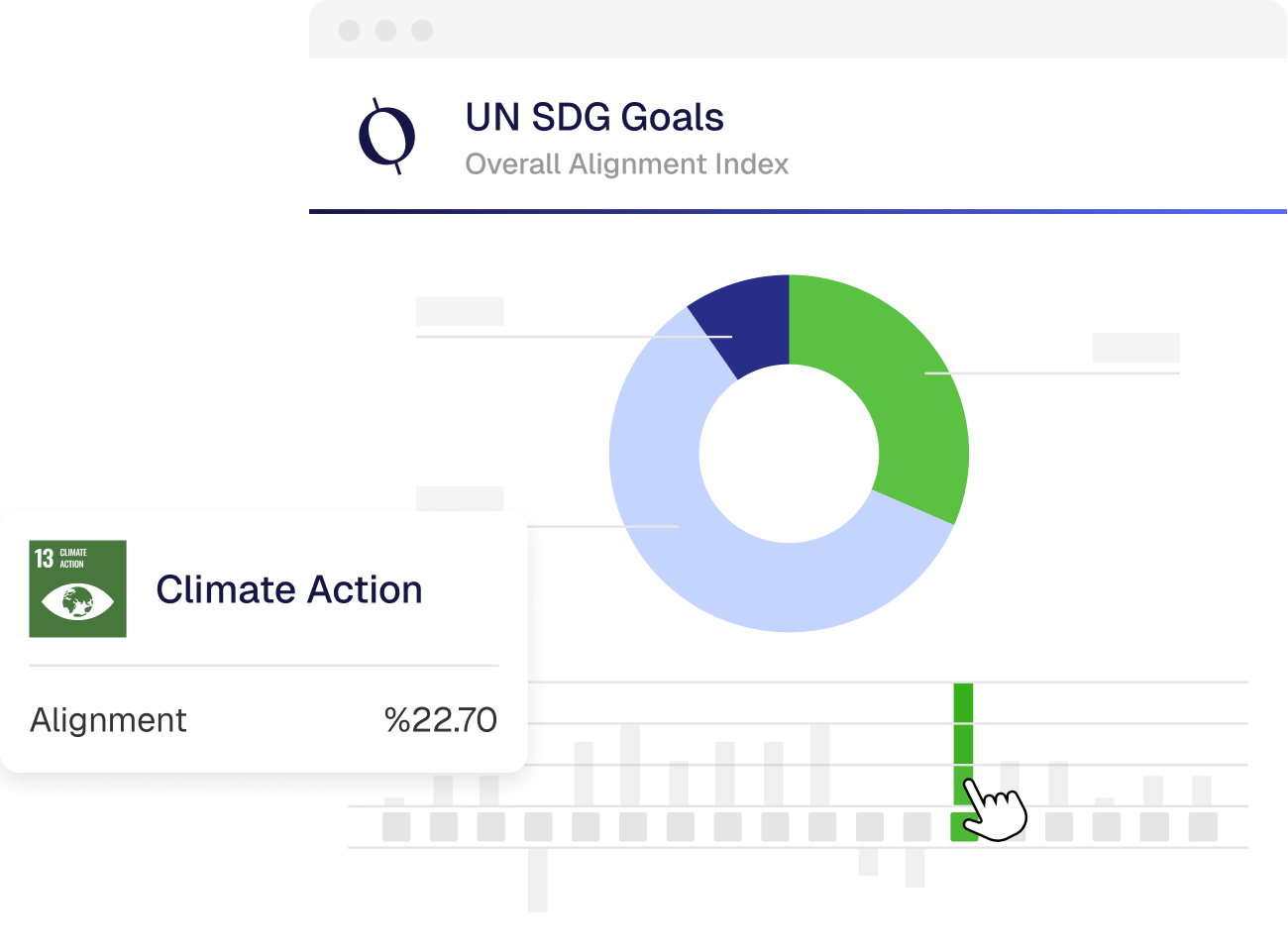Click the middle gray window control dot

point(385,31)
